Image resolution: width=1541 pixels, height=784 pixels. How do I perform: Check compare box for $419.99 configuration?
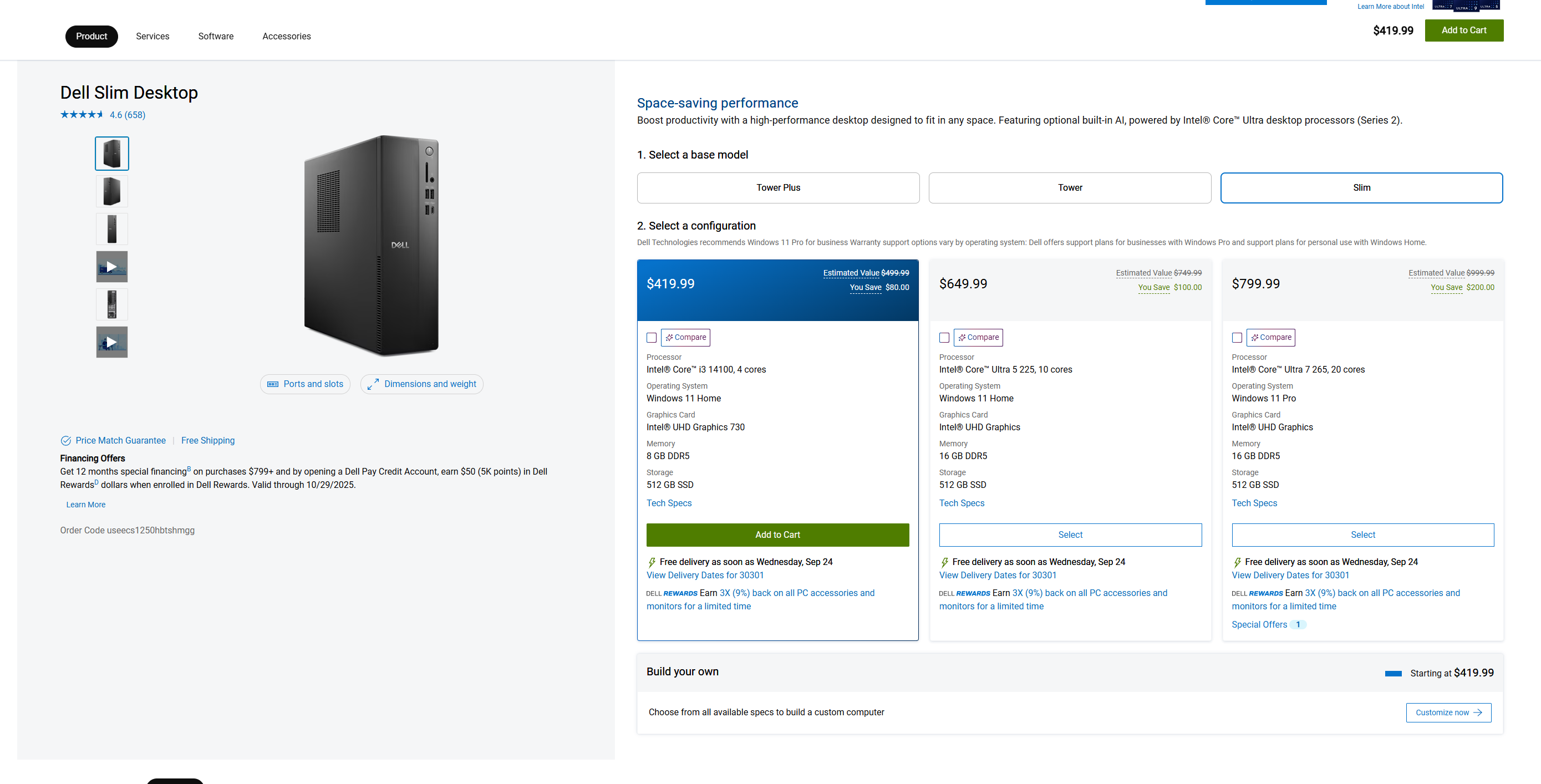coord(652,338)
